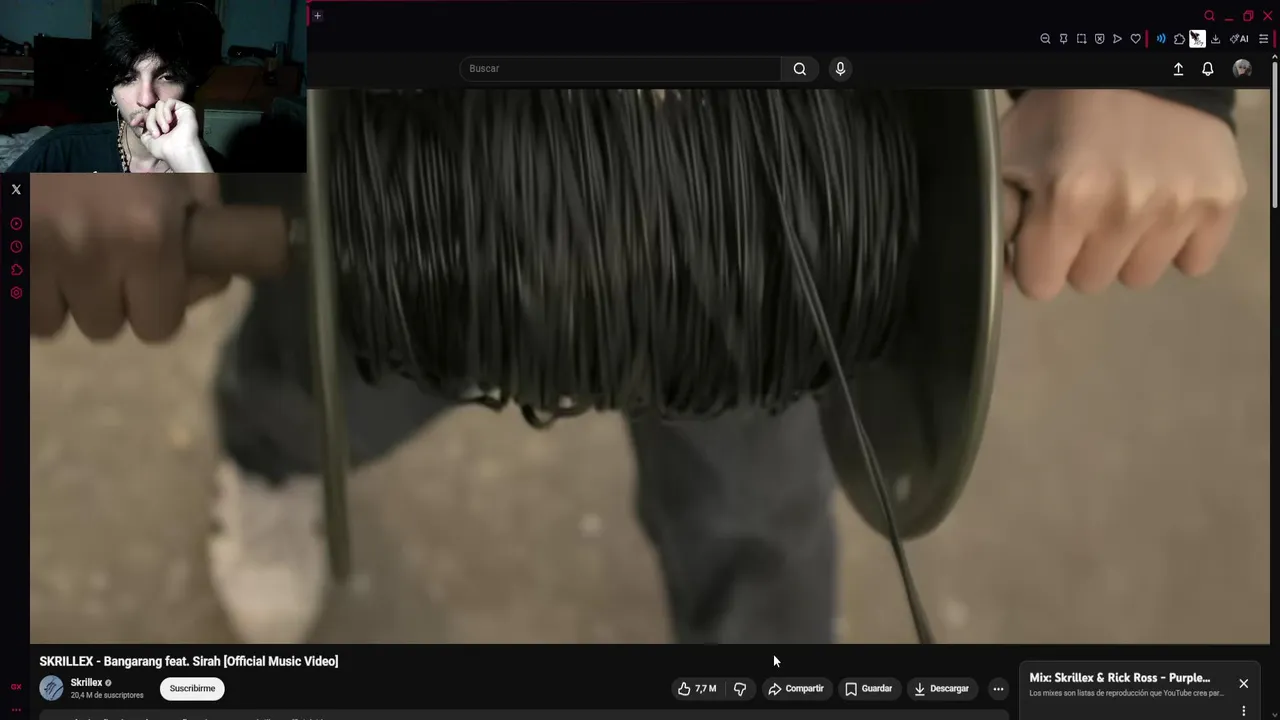Open the ad blocker shield icon
1280x720 pixels.
tap(1099, 39)
